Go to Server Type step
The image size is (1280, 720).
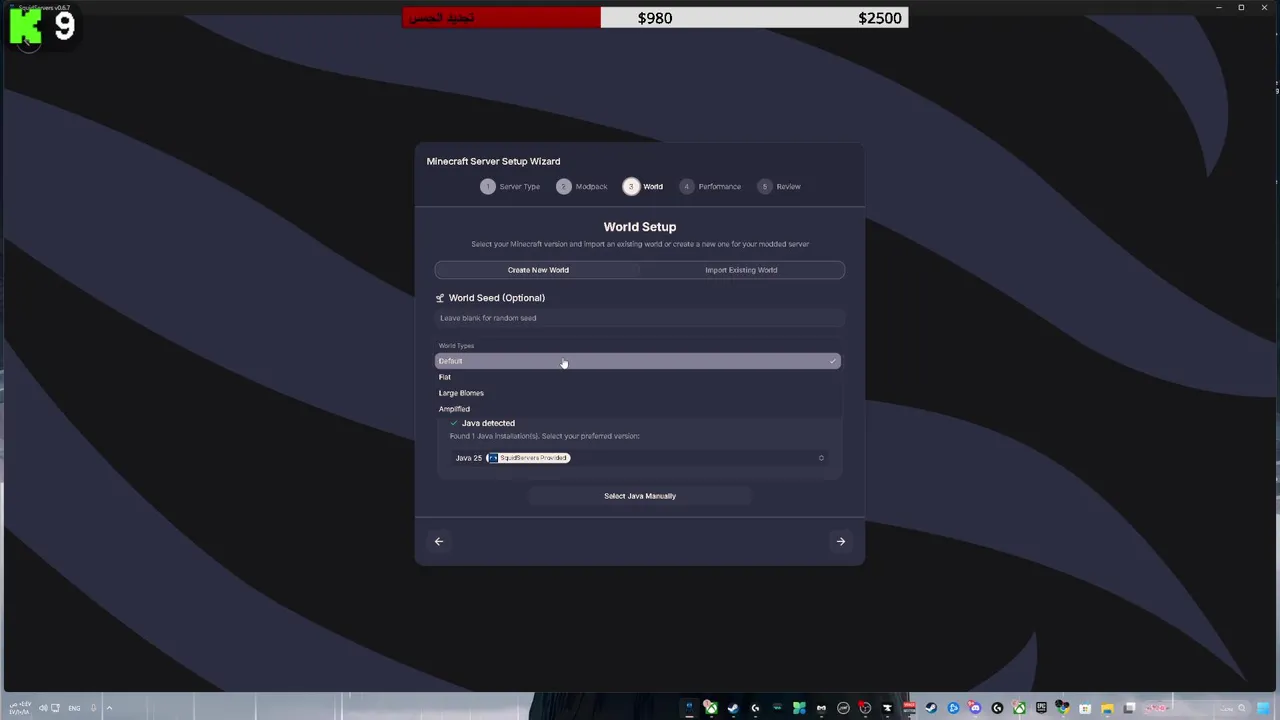click(x=510, y=186)
